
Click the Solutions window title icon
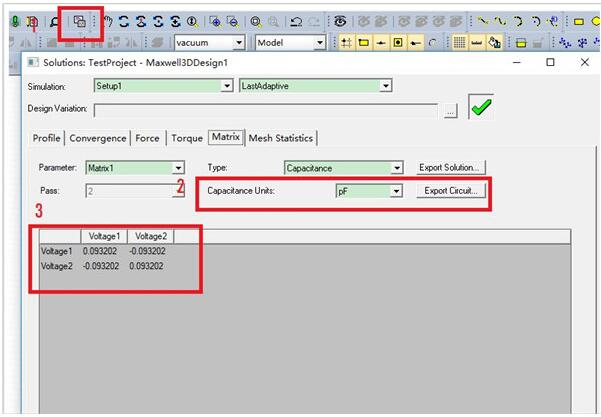[x=33, y=62]
